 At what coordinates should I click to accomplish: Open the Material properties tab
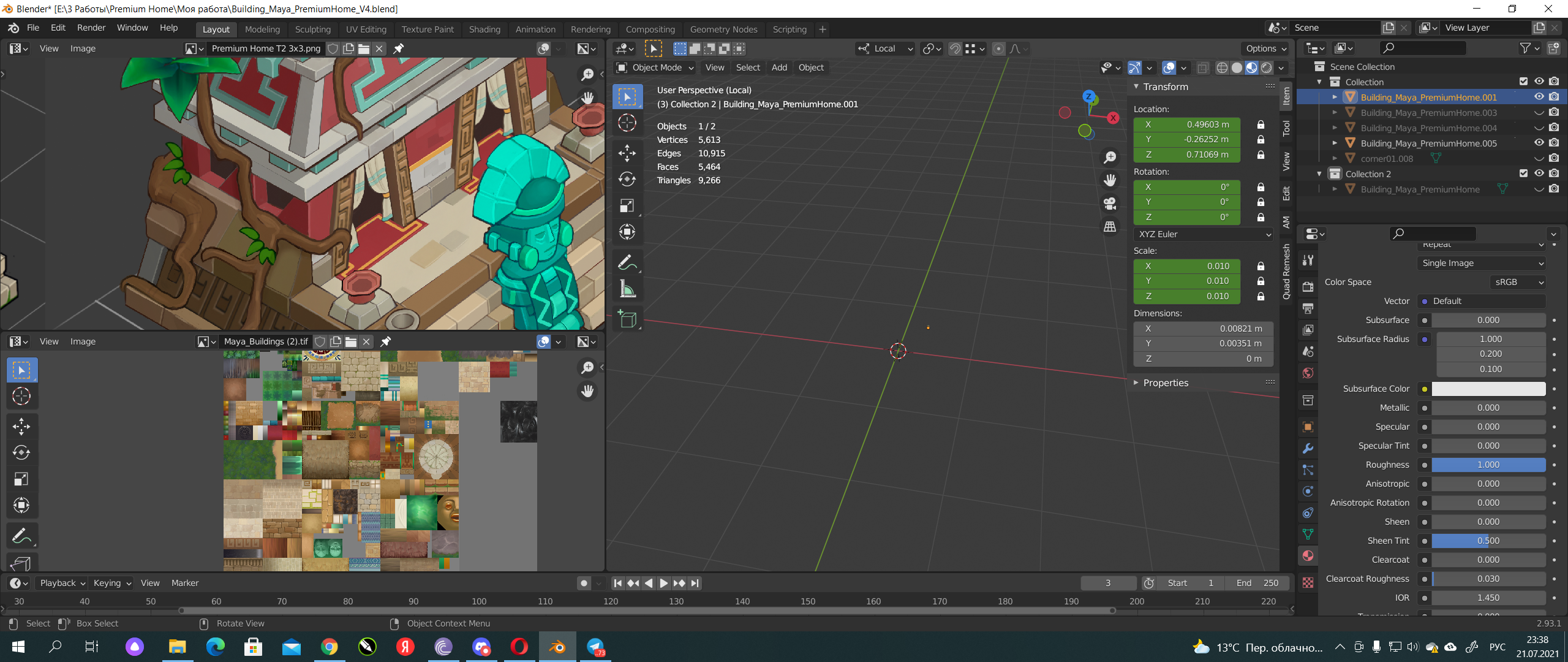tap(1308, 556)
